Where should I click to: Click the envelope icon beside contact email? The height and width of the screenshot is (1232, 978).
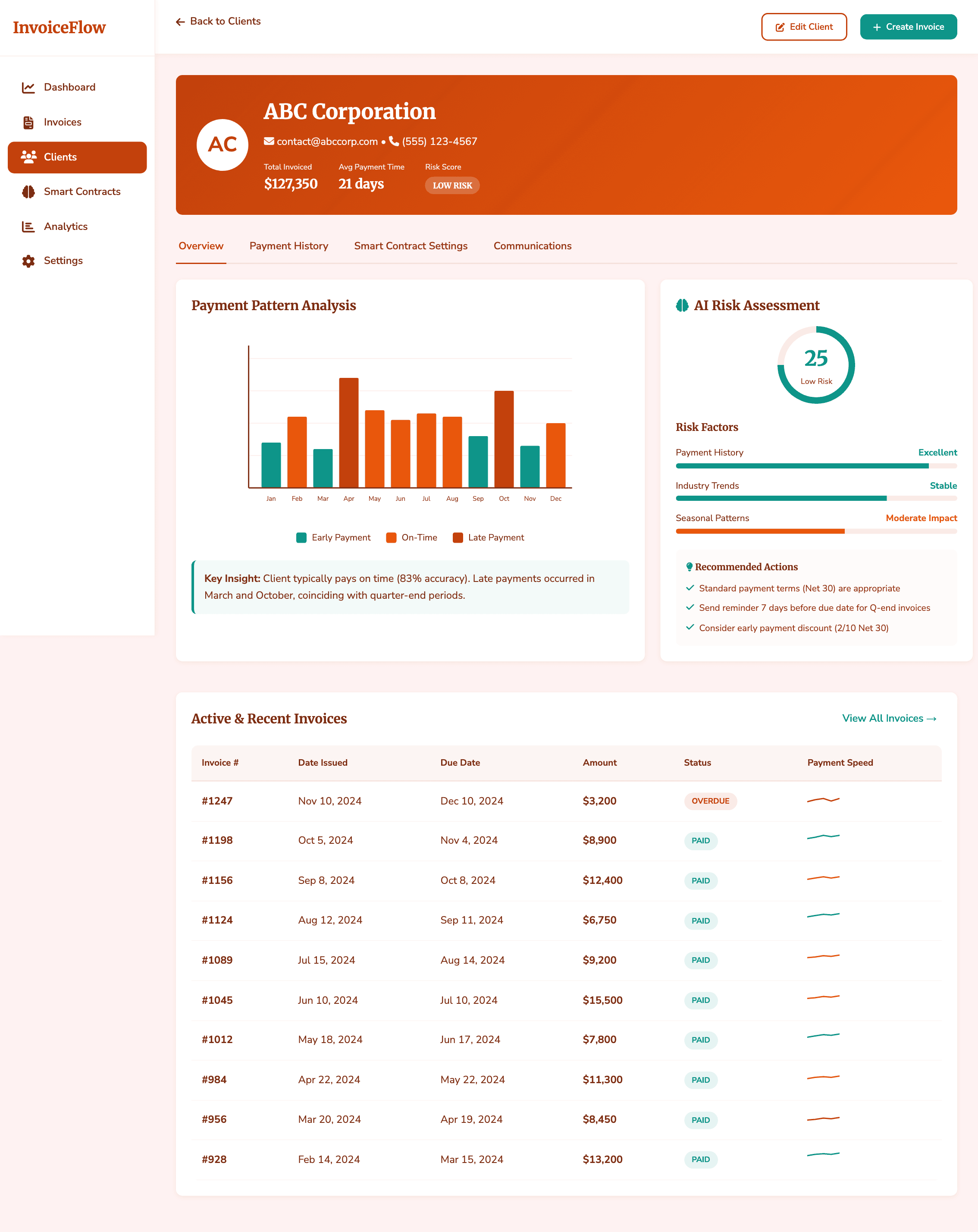pyautogui.click(x=269, y=141)
